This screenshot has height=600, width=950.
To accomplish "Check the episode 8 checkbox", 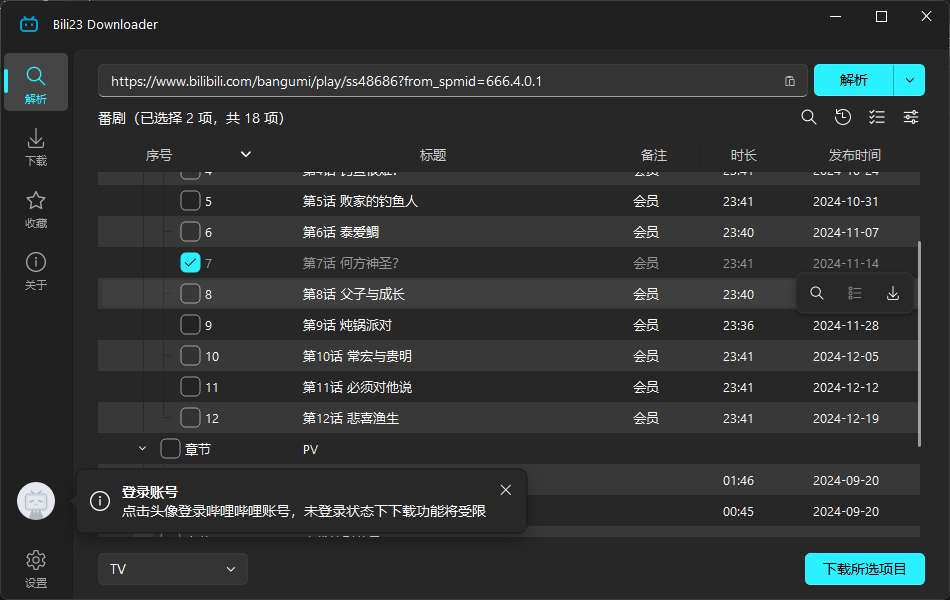I will (x=190, y=293).
